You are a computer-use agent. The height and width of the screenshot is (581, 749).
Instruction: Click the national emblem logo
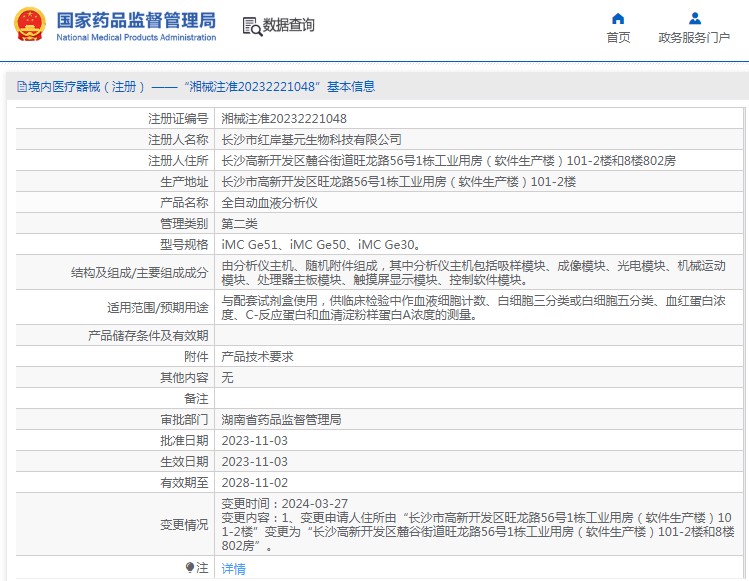[29, 26]
